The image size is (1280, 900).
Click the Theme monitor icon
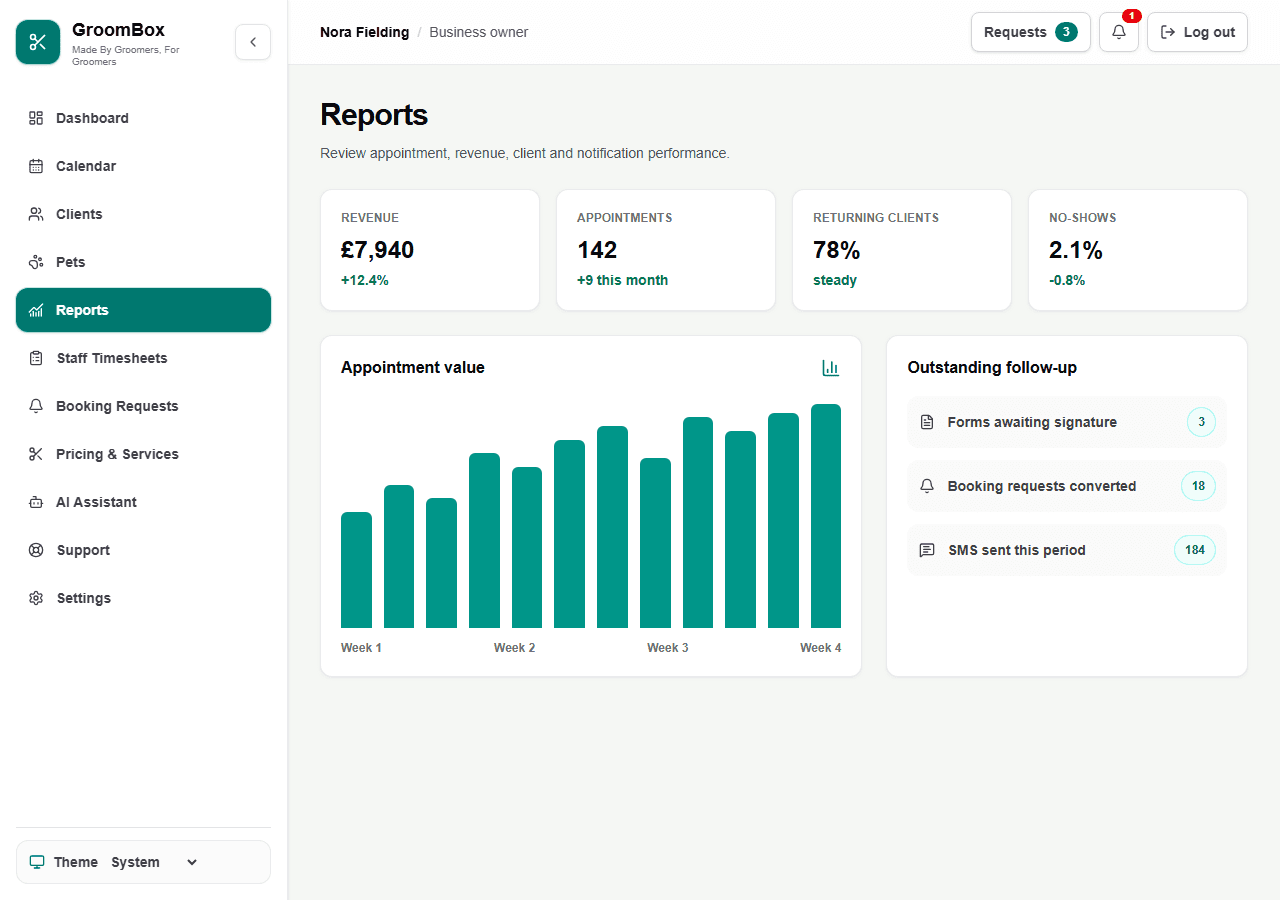[x=37, y=862]
